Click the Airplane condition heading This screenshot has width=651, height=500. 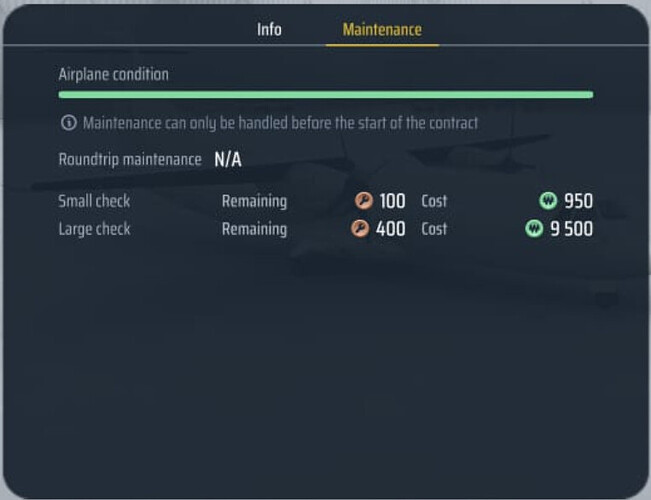coord(114,74)
